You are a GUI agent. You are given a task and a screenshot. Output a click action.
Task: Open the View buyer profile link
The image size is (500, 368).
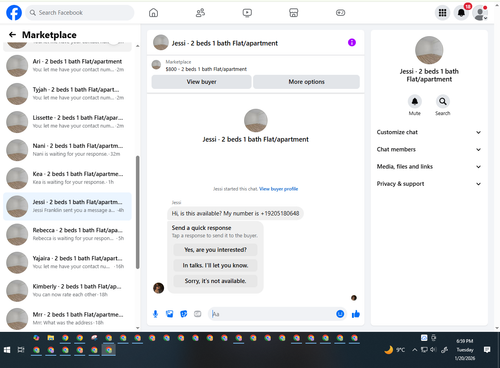278,189
